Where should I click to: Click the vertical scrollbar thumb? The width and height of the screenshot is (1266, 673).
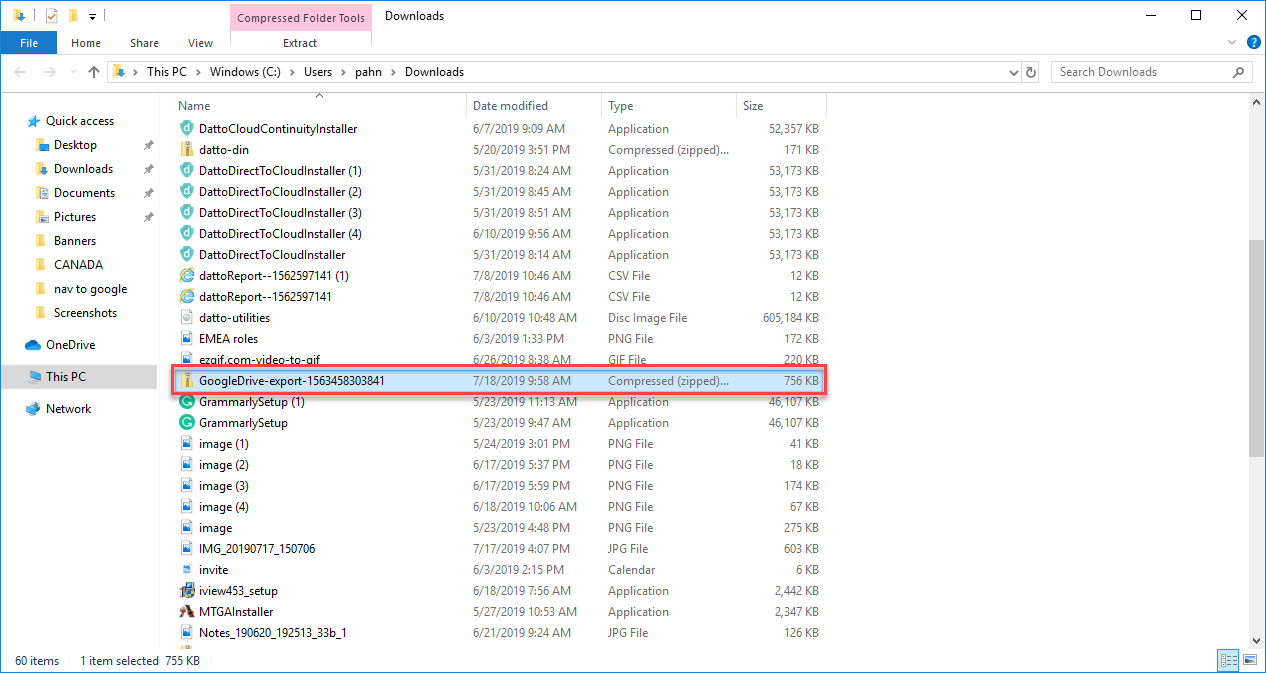pos(1257,349)
